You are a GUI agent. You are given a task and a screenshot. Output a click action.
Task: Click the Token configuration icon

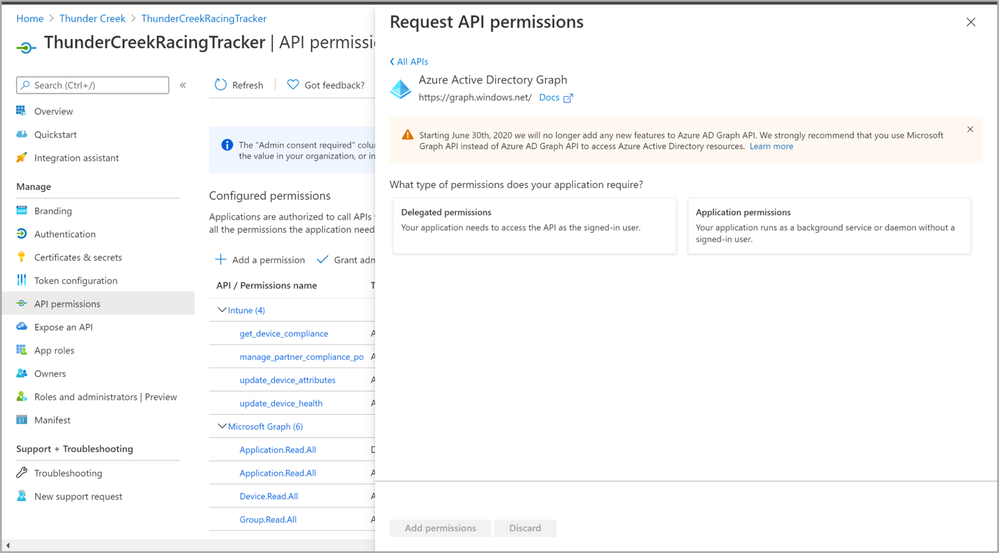pos(21,281)
